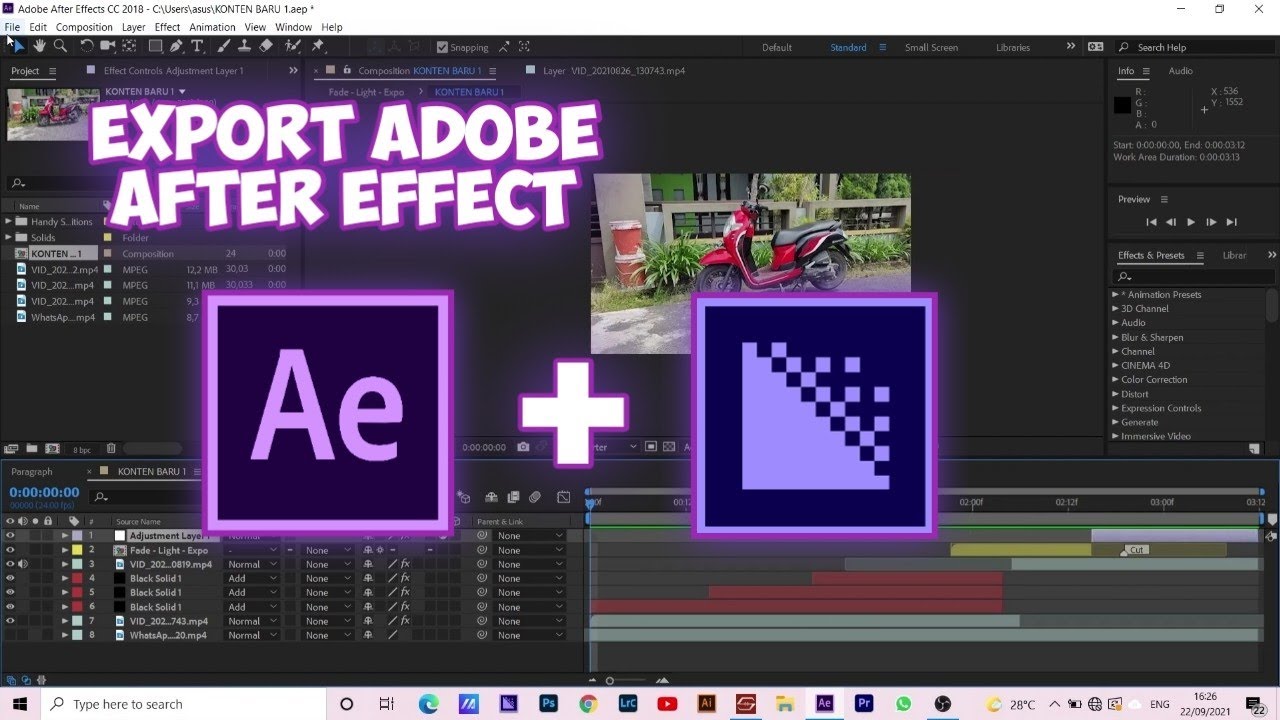Open the Graph Editor in timeline
This screenshot has width=1280, height=720.
click(x=564, y=497)
